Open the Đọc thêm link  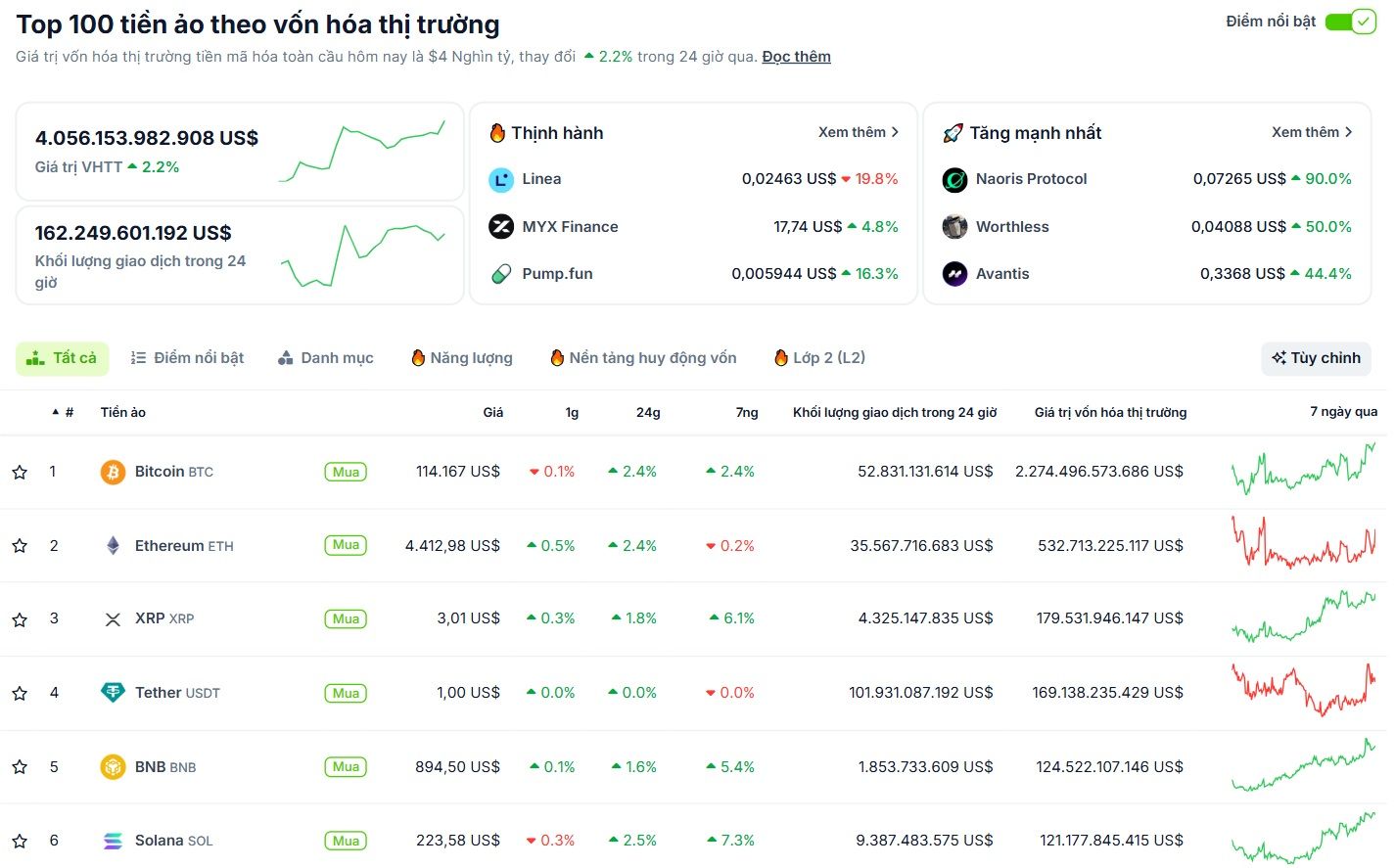(796, 56)
